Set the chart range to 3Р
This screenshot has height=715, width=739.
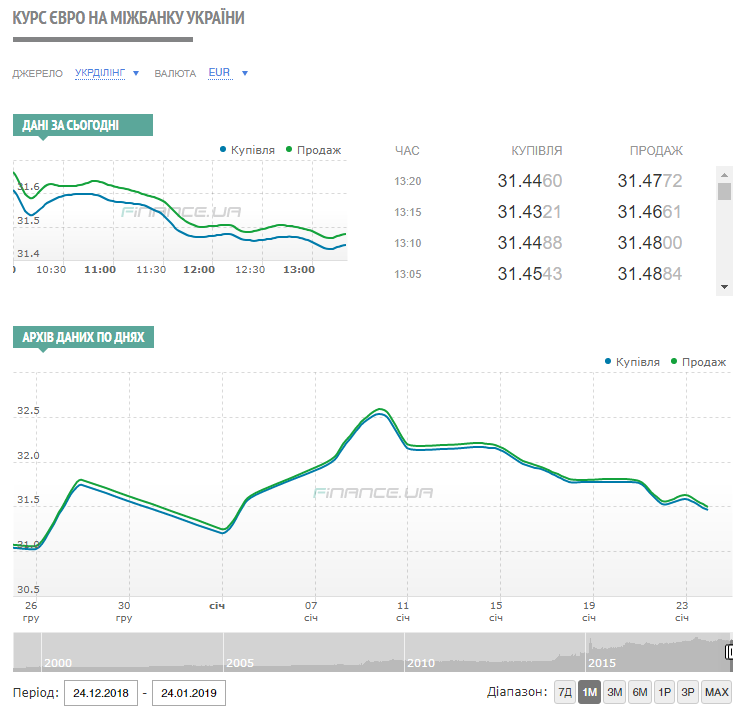(688, 692)
